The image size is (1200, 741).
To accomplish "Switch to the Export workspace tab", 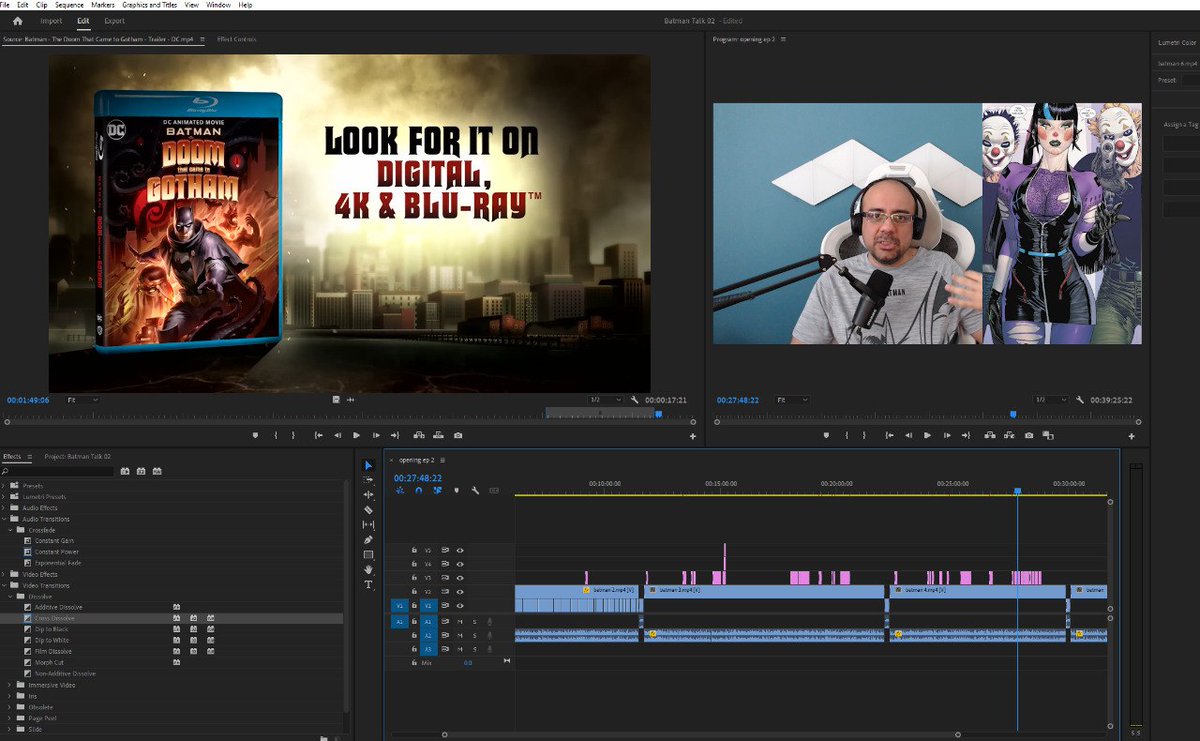I will [x=115, y=20].
